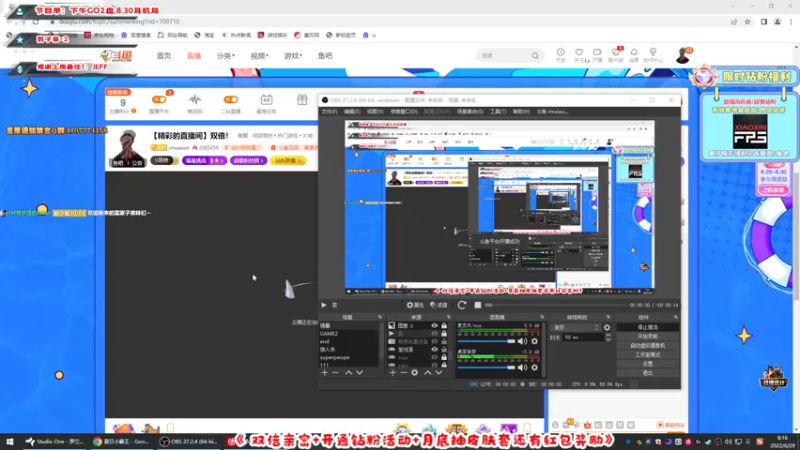
Task: Go to 鱼吧 tab on Douyu site
Action: pos(325,56)
